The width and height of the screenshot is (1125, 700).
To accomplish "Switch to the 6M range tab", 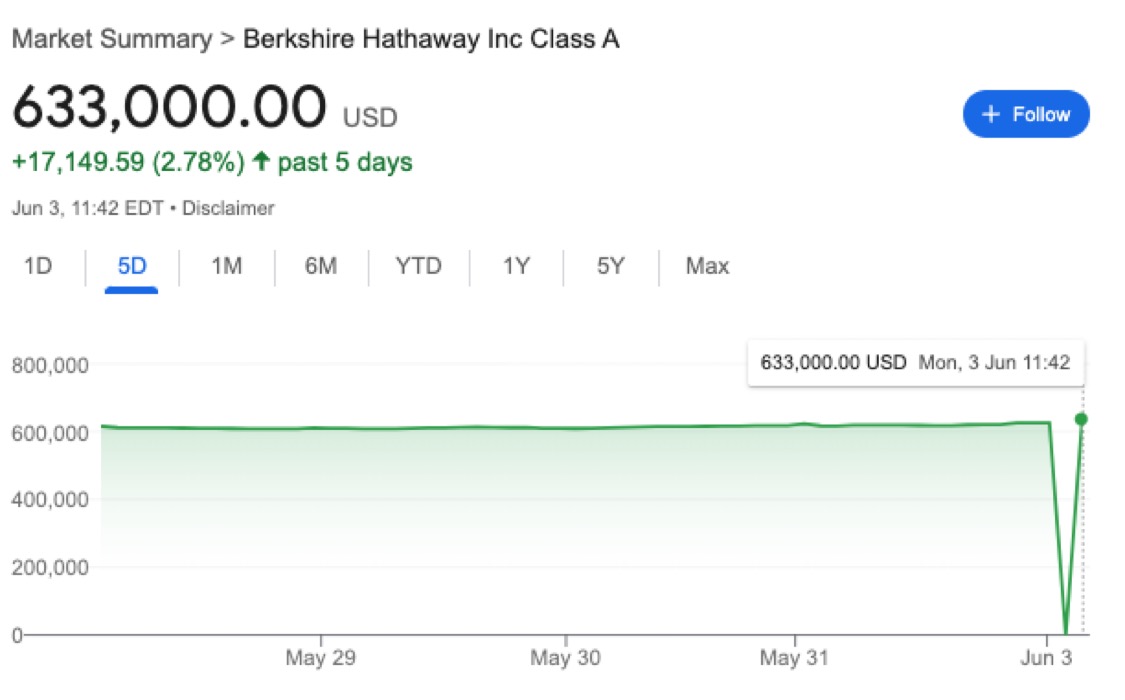I will [x=320, y=267].
